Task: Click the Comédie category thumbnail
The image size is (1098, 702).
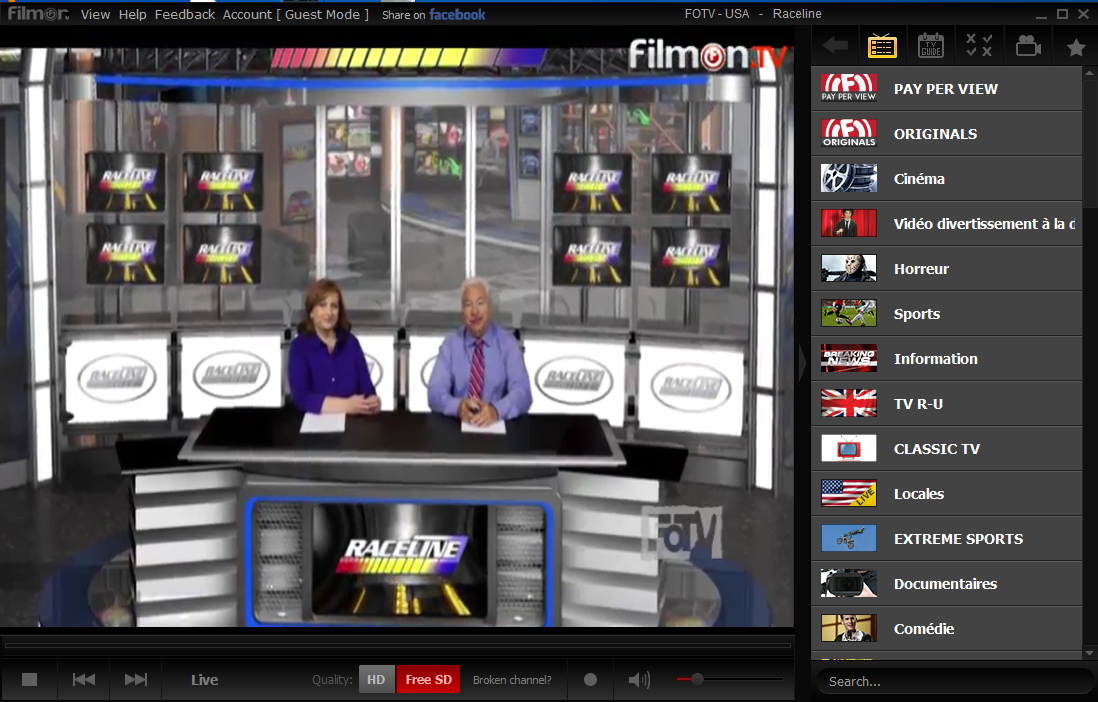Action: click(849, 628)
